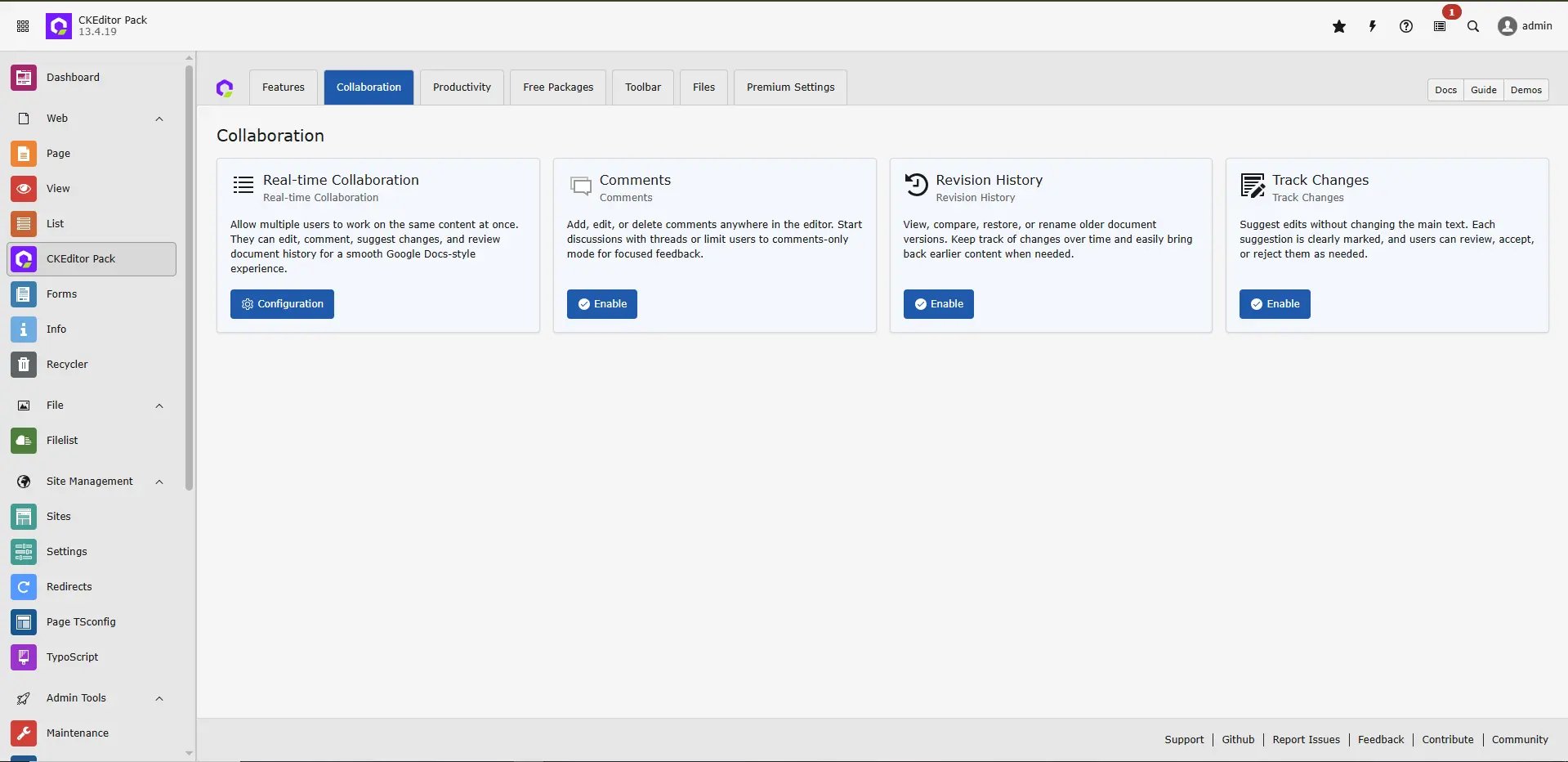Enable the Comments feature
Viewport: 1568px width, 762px height.
click(x=602, y=304)
